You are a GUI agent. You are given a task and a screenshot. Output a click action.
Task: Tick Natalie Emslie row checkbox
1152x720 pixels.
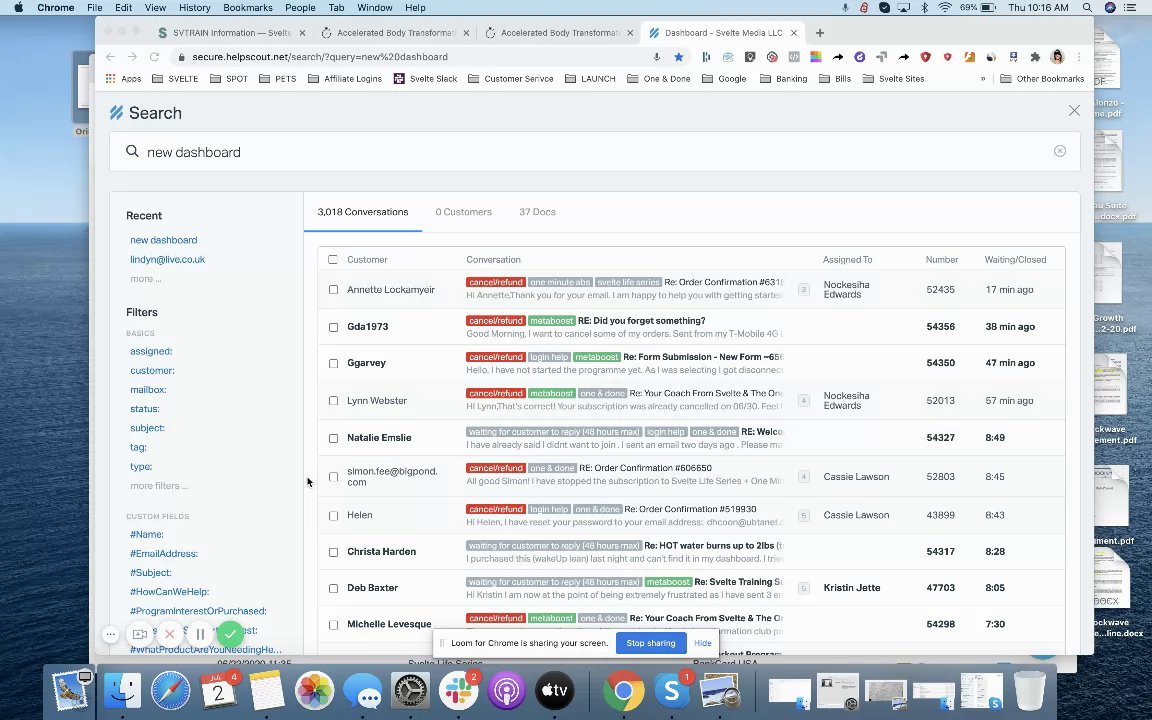coord(334,438)
